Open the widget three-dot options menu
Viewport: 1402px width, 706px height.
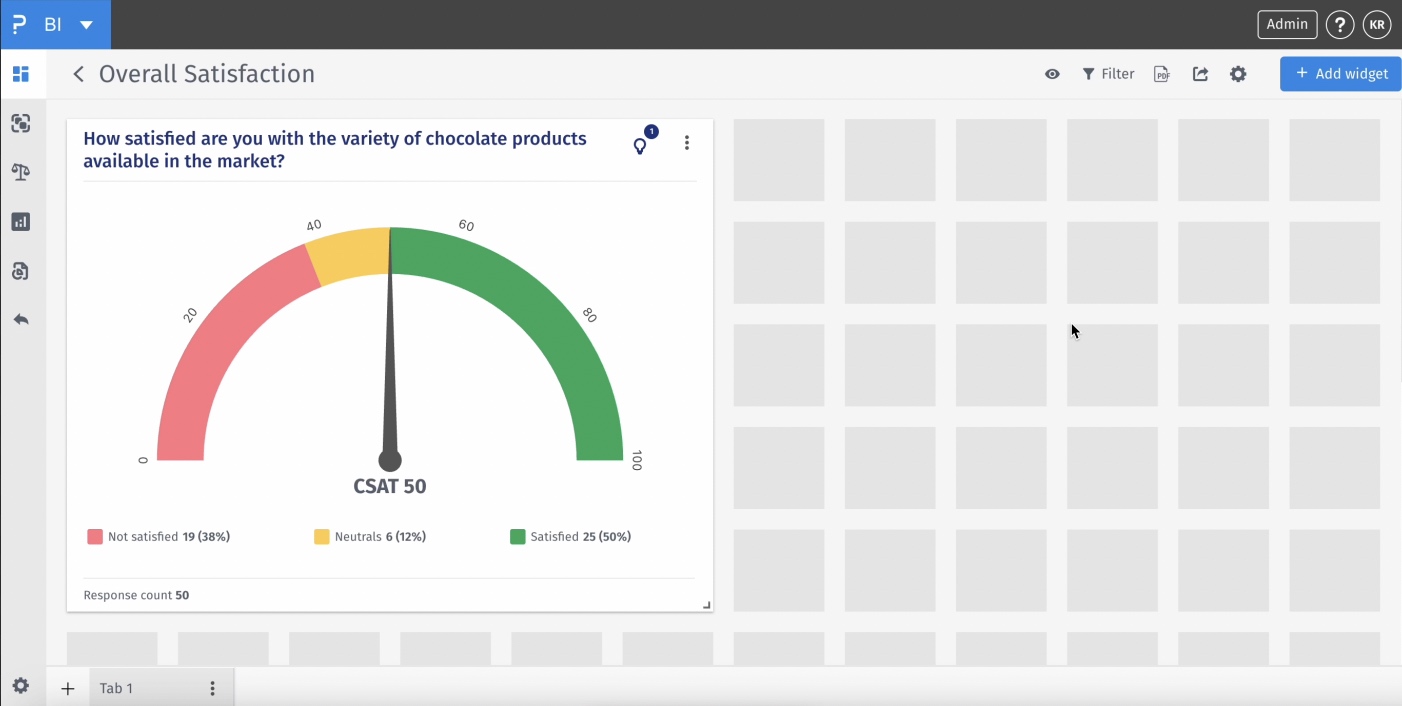click(687, 143)
